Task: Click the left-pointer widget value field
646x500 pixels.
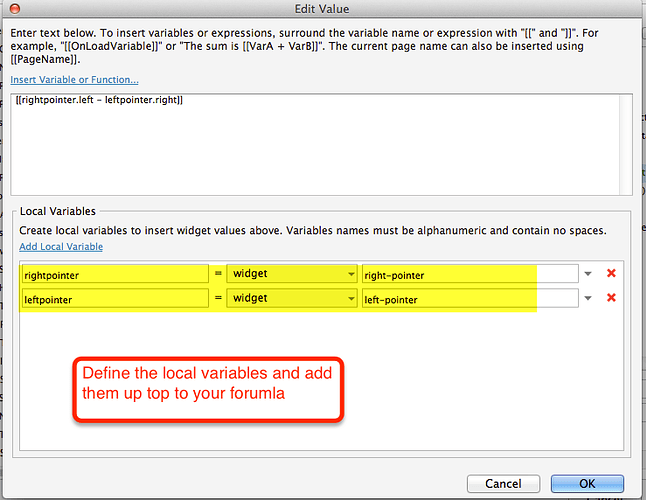Action: pyautogui.click(x=469, y=298)
